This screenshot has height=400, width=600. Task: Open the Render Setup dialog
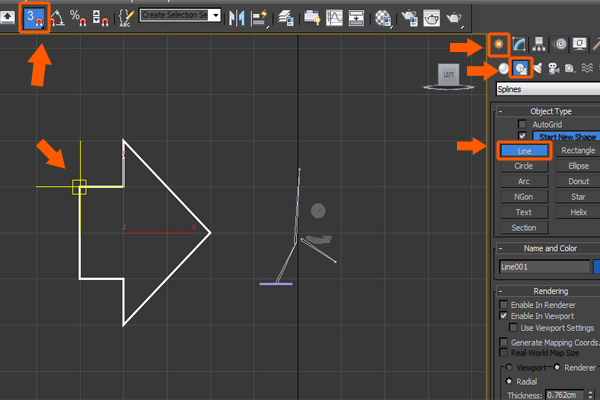(410, 18)
